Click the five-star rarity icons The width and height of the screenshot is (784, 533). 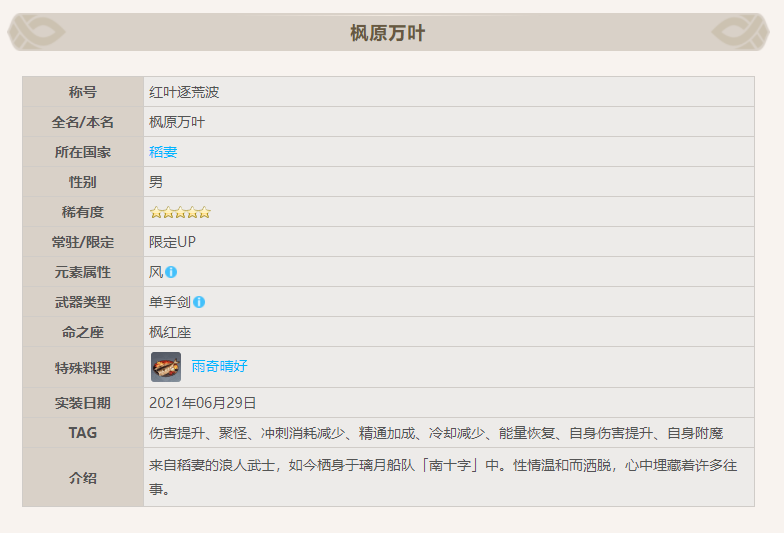click(180, 212)
